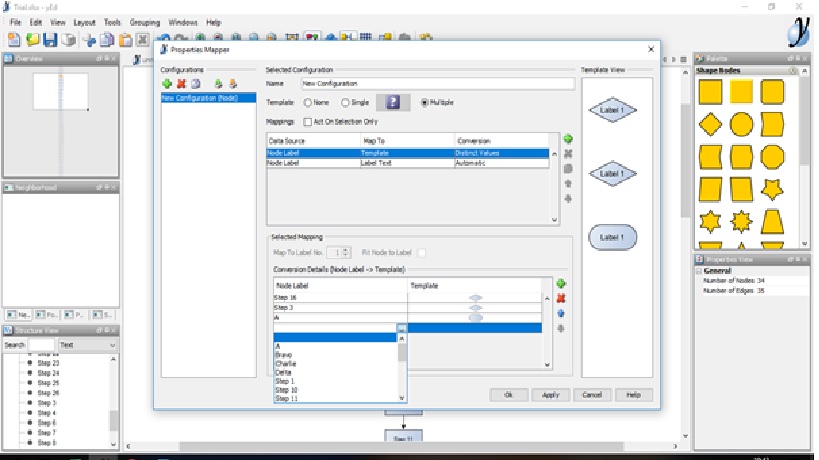
Task: Click the New Document toolbar icon
Action: [14, 40]
